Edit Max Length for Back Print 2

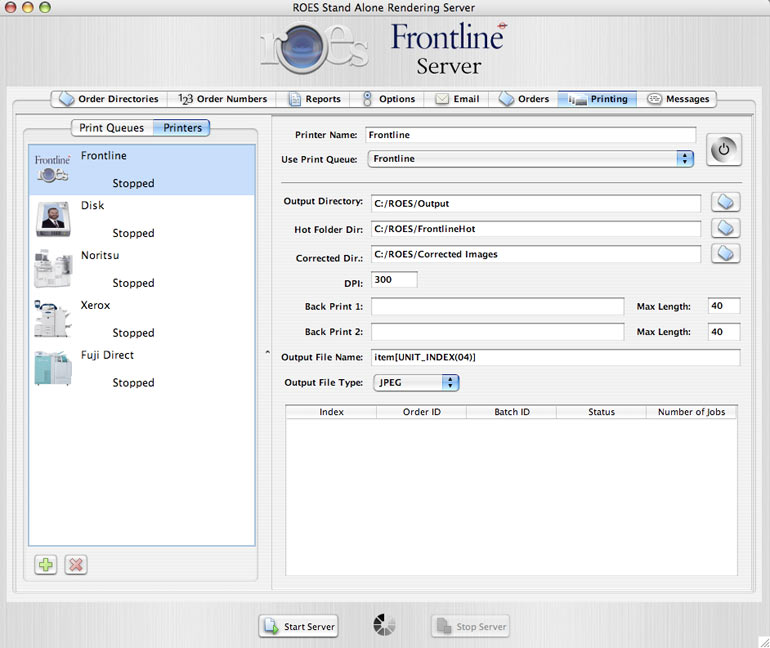(x=724, y=332)
